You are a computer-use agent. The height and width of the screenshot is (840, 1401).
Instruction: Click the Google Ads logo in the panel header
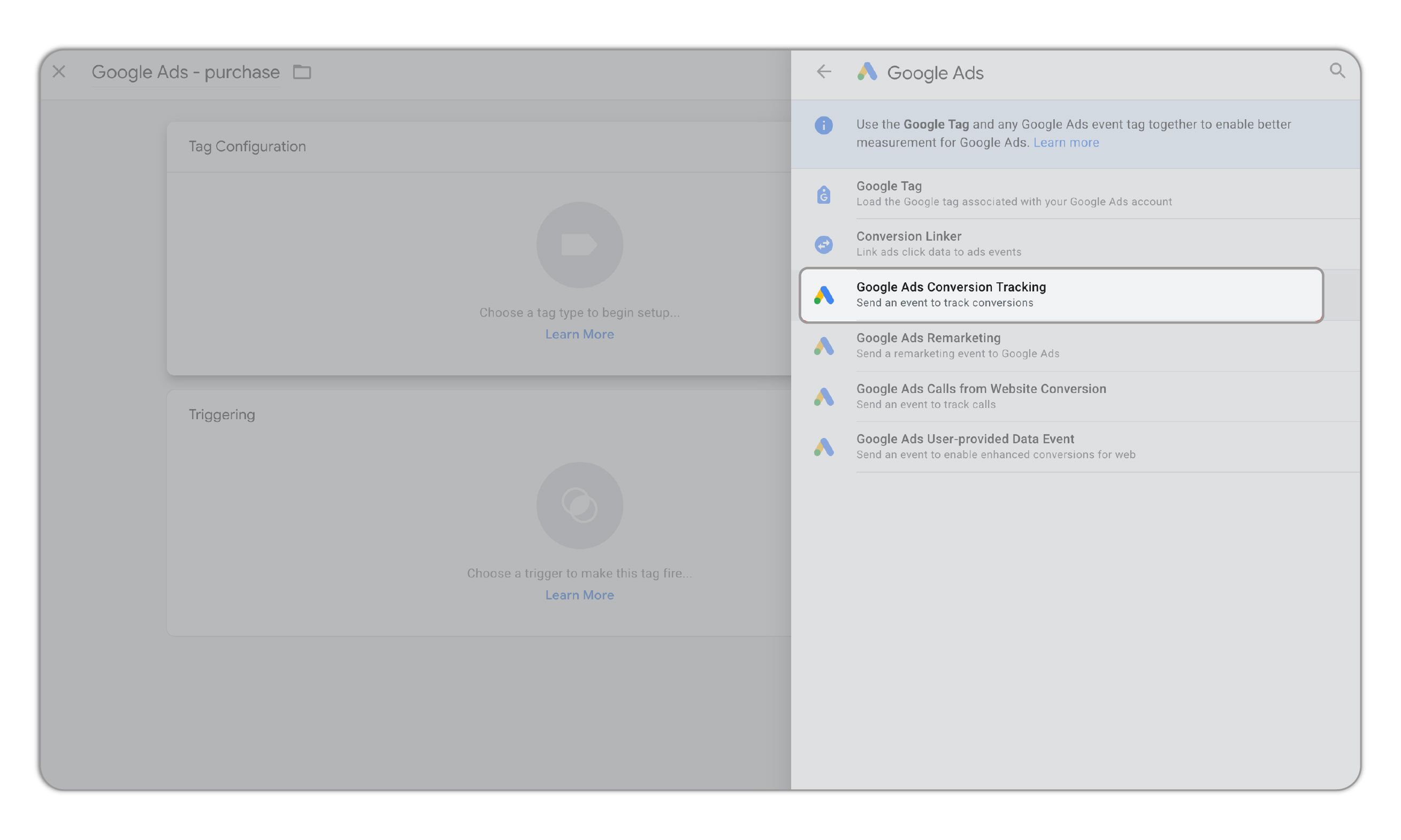pos(867,72)
